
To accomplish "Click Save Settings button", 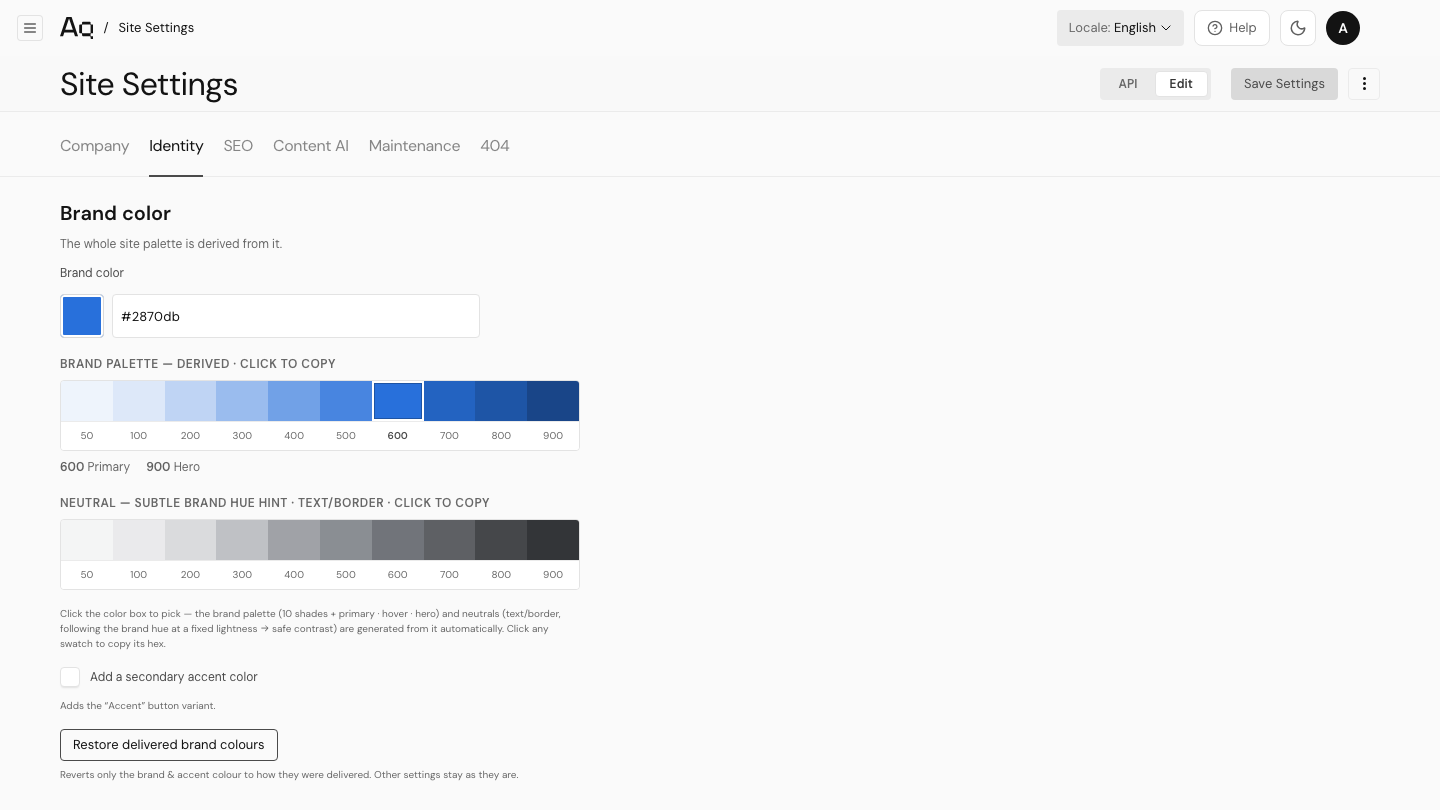I will 1284,84.
